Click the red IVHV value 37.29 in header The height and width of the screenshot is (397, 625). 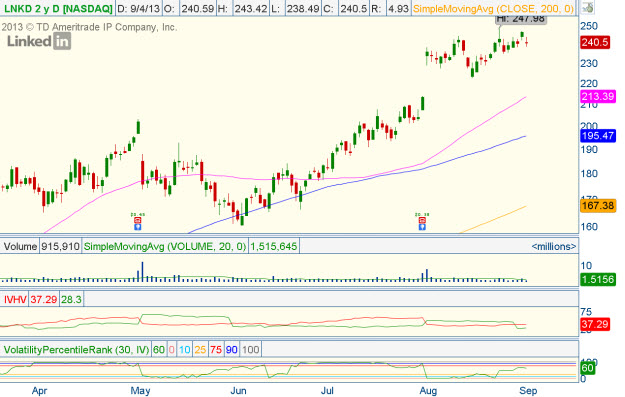tap(43, 299)
